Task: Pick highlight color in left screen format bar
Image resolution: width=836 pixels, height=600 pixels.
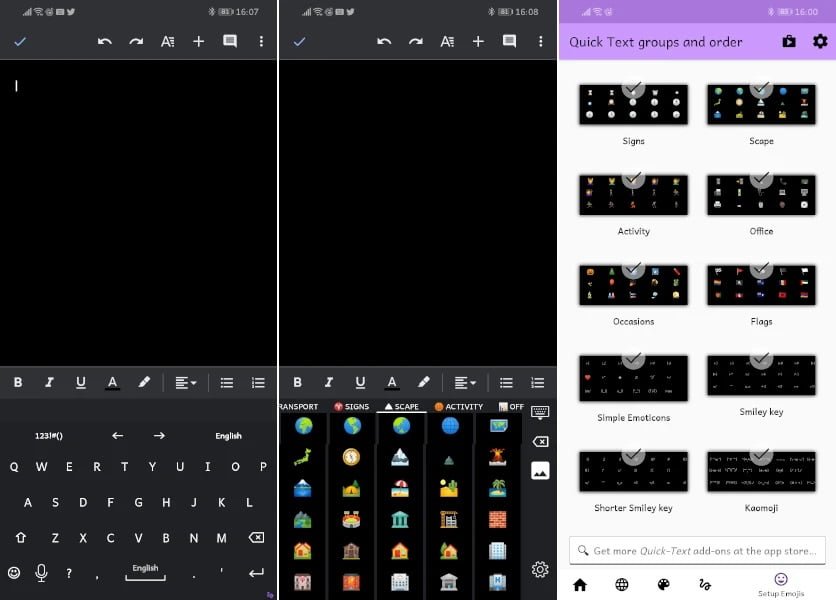Action: 144,382
